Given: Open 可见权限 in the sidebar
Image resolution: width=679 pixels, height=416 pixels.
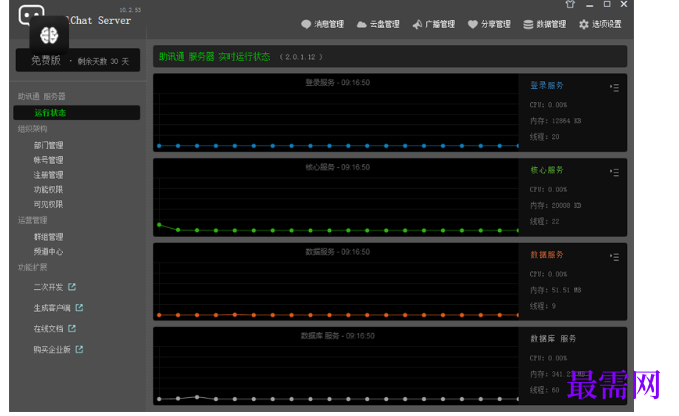Looking at the screenshot, I should (x=48, y=204).
